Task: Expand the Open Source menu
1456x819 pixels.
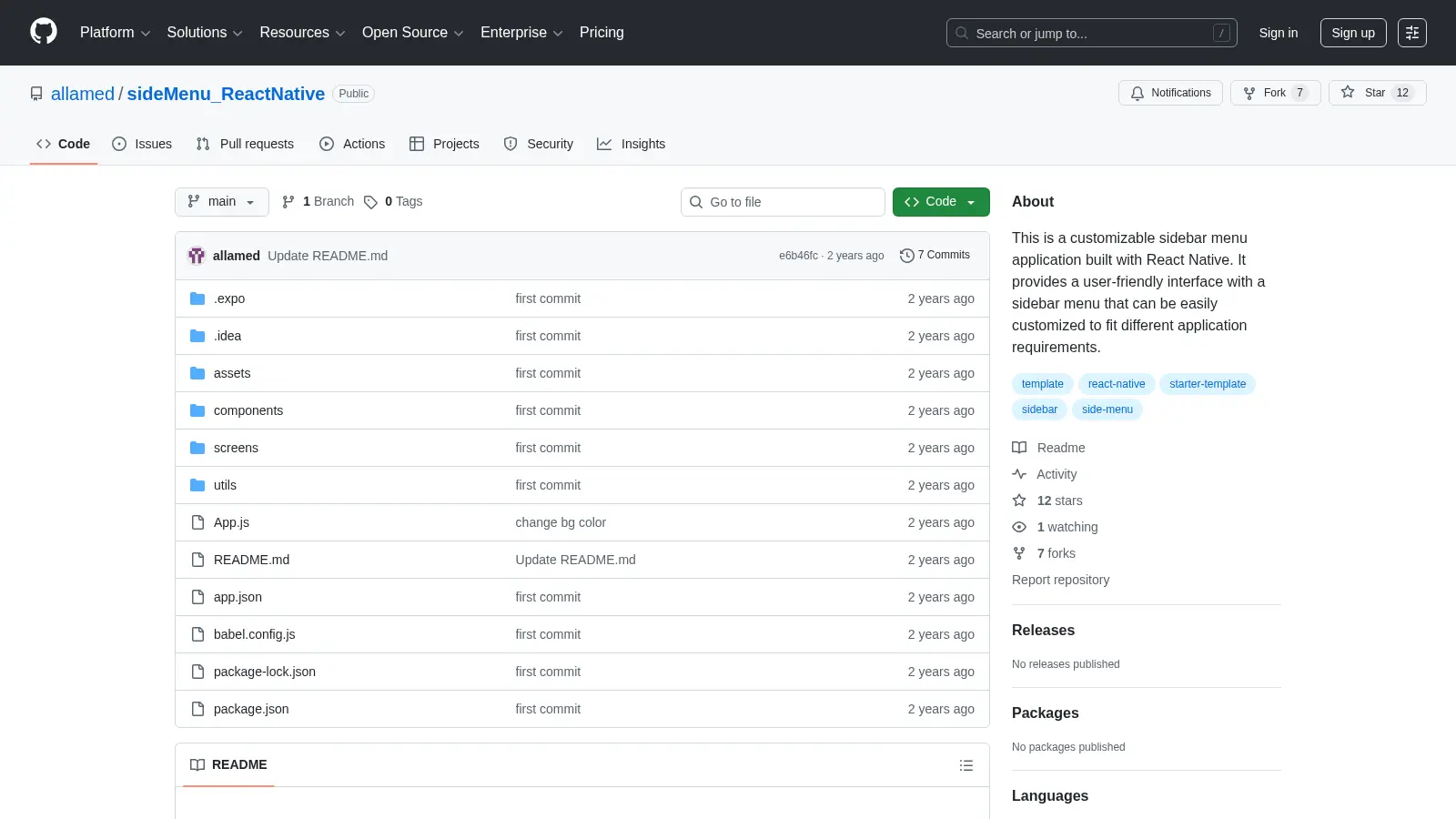Action: (x=413, y=33)
